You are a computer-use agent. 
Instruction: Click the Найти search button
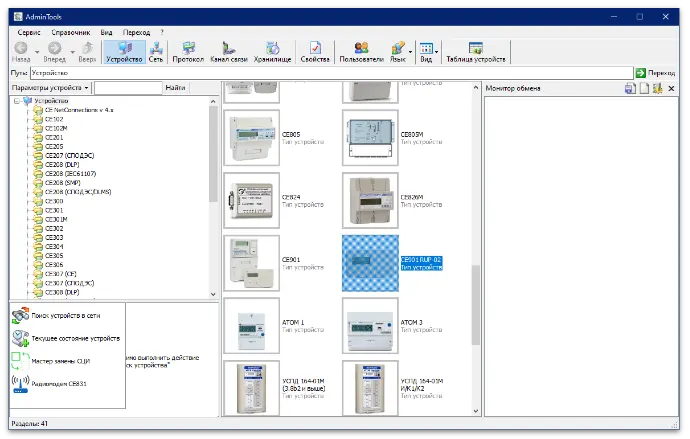click(x=175, y=88)
